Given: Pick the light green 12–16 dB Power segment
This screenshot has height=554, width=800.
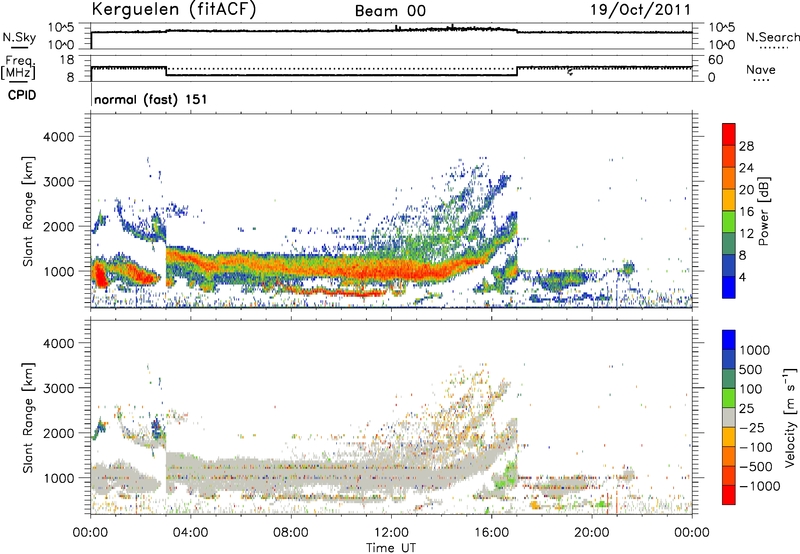Looking at the screenshot, I should [x=729, y=222].
